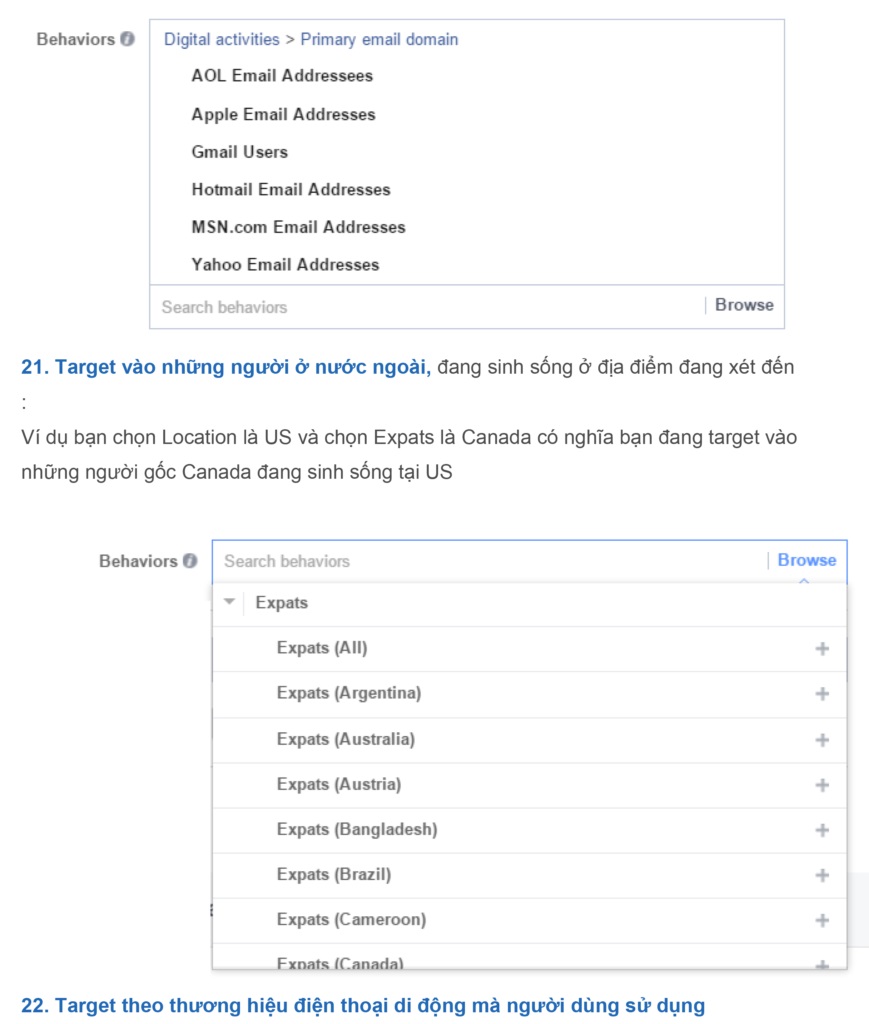
Task: Add Expats (Bangladesh) with plus icon
Action: click(822, 830)
